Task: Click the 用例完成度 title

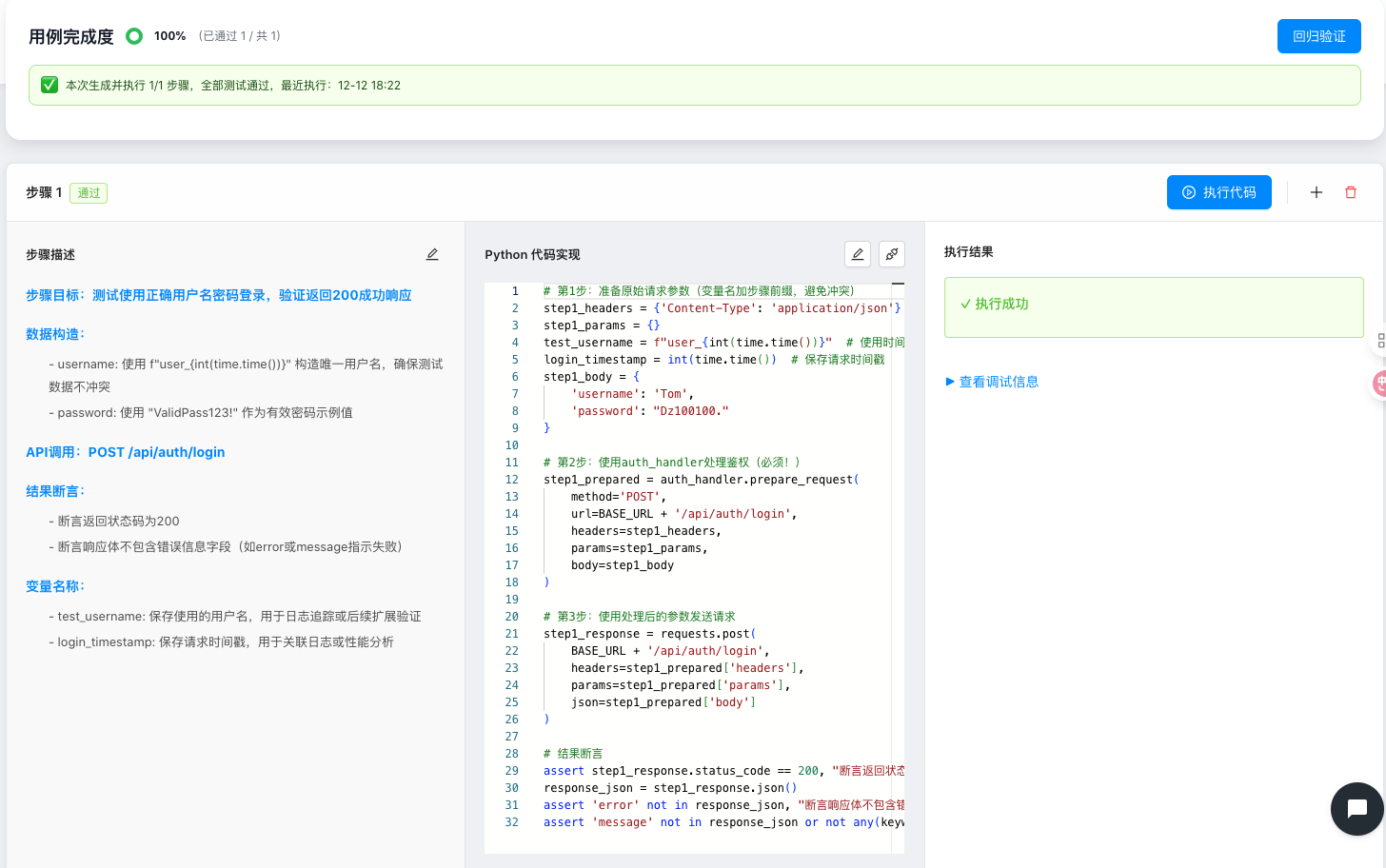Action: [71, 36]
